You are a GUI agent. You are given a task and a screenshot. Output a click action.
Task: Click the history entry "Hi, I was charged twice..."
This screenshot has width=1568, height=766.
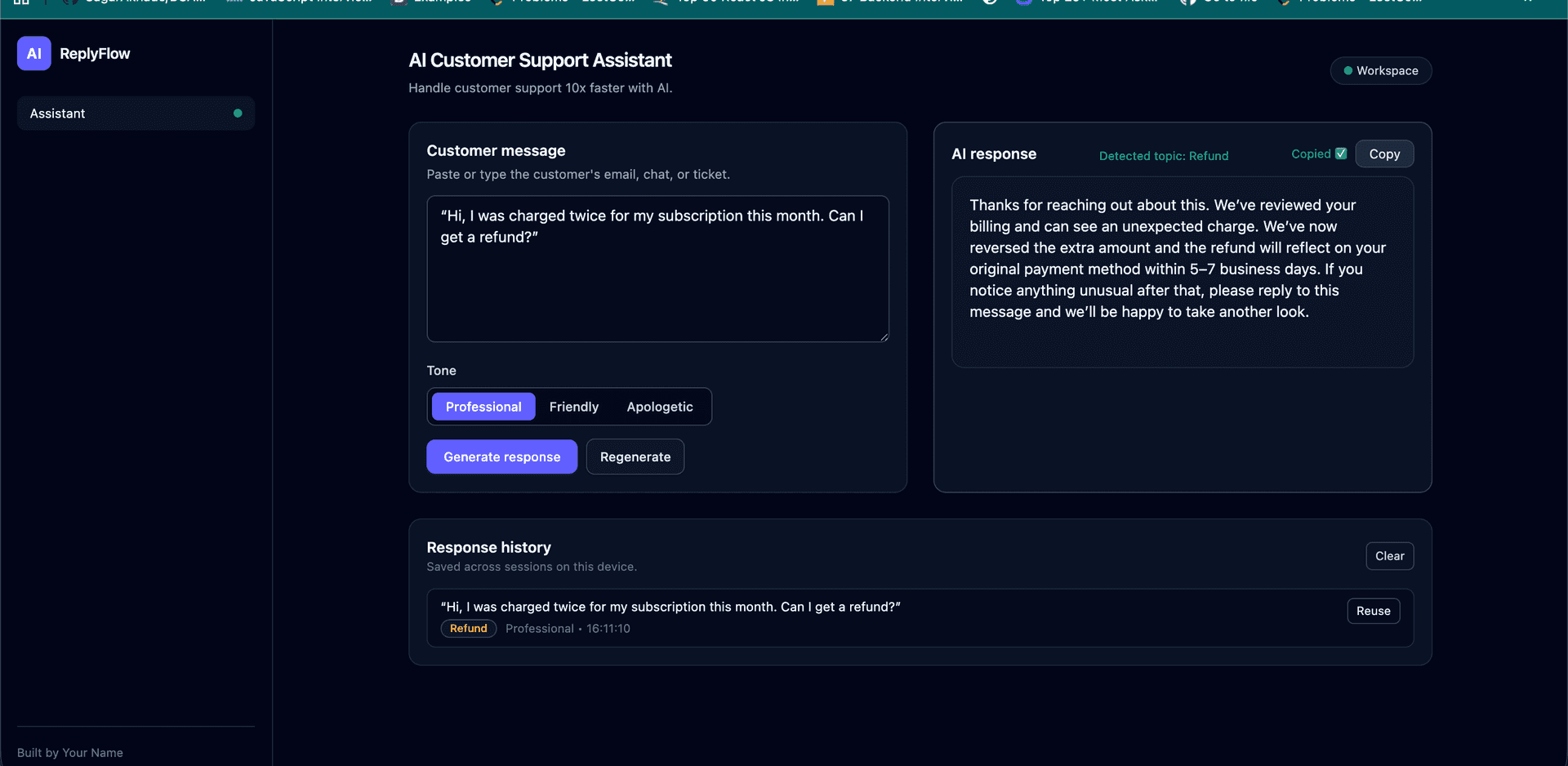[920, 618]
